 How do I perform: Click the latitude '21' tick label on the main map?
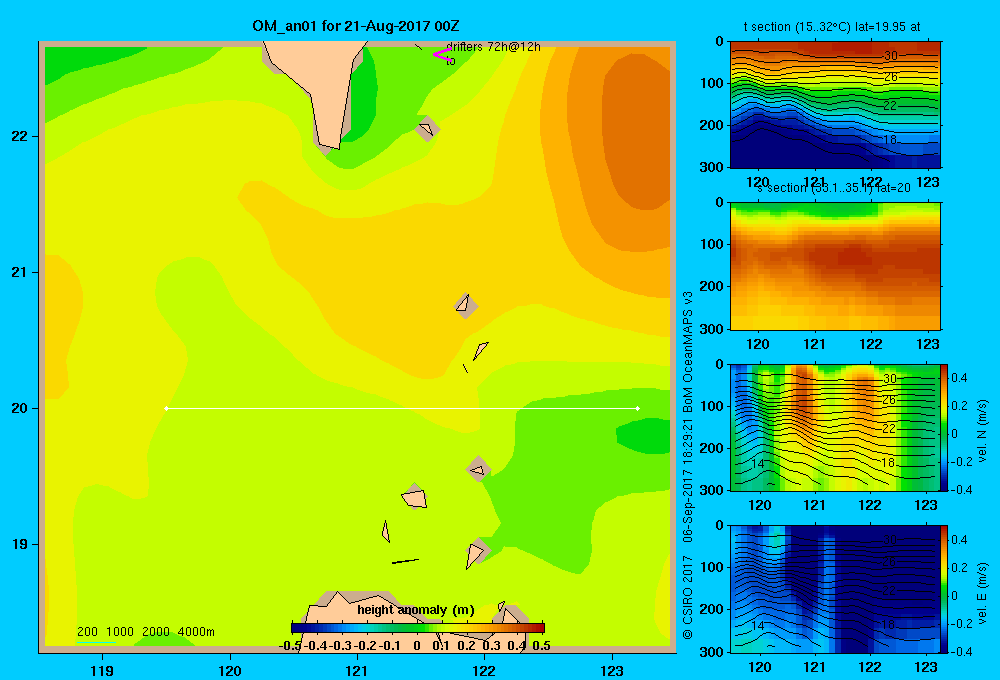click(x=20, y=272)
